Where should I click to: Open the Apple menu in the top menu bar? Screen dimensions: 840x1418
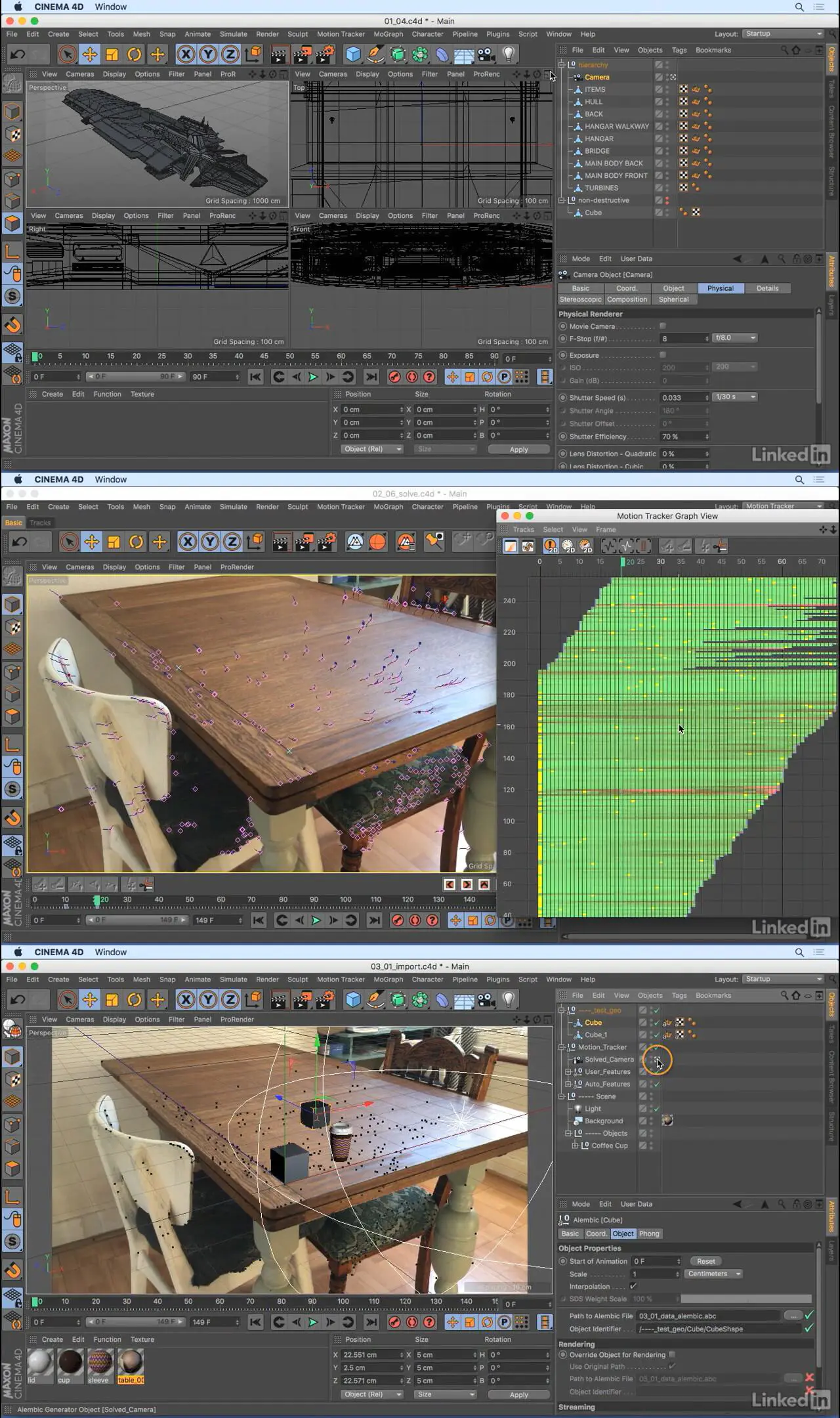click(18, 7)
